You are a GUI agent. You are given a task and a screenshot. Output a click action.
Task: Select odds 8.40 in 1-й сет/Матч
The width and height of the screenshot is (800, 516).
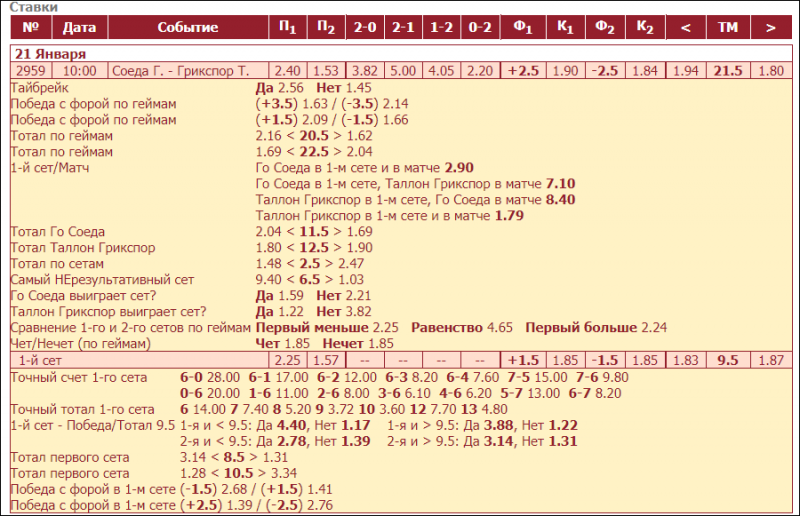point(561,200)
